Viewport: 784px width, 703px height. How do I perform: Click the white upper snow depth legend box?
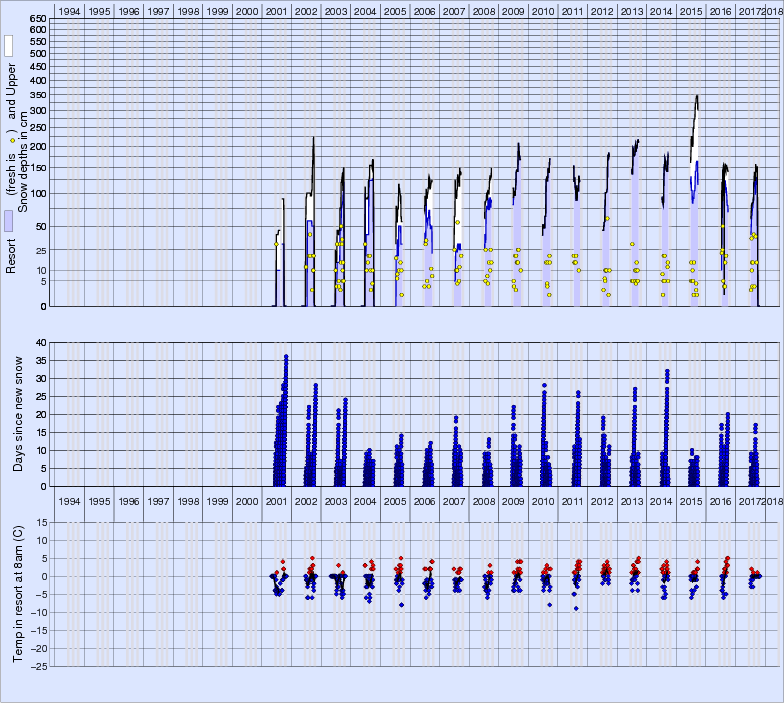tap(8, 46)
